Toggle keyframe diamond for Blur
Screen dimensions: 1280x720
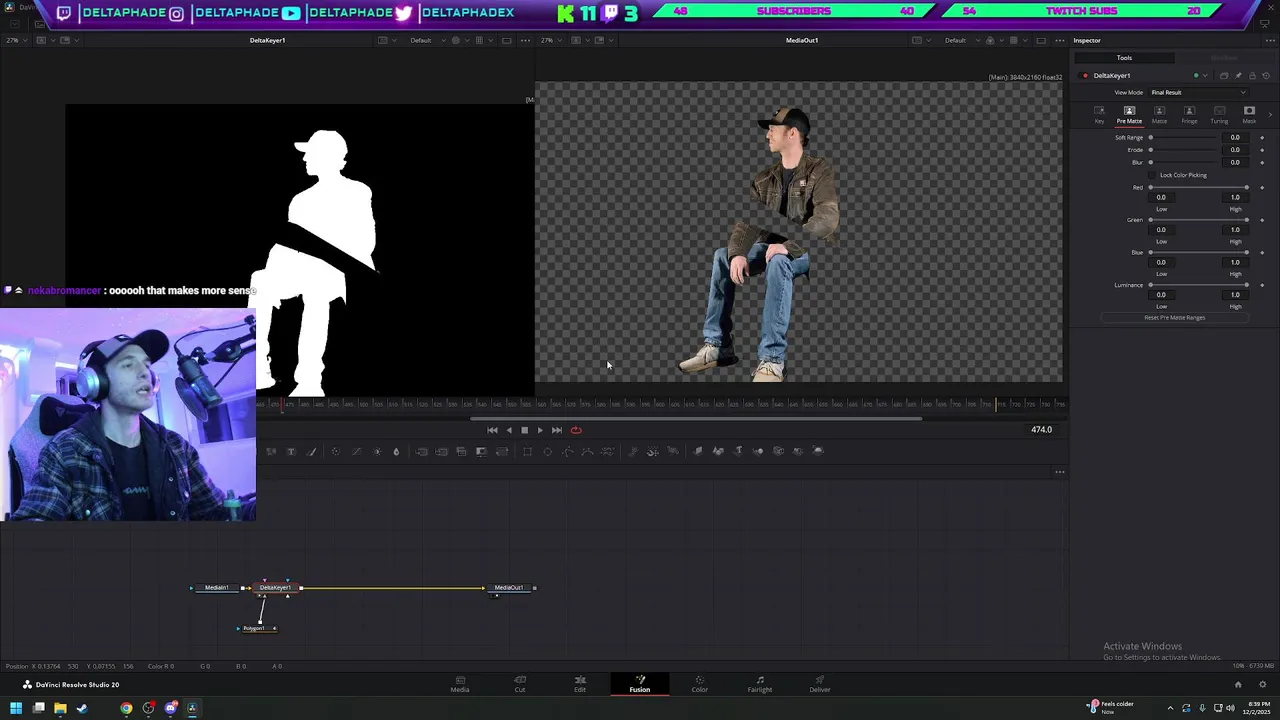1262,162
